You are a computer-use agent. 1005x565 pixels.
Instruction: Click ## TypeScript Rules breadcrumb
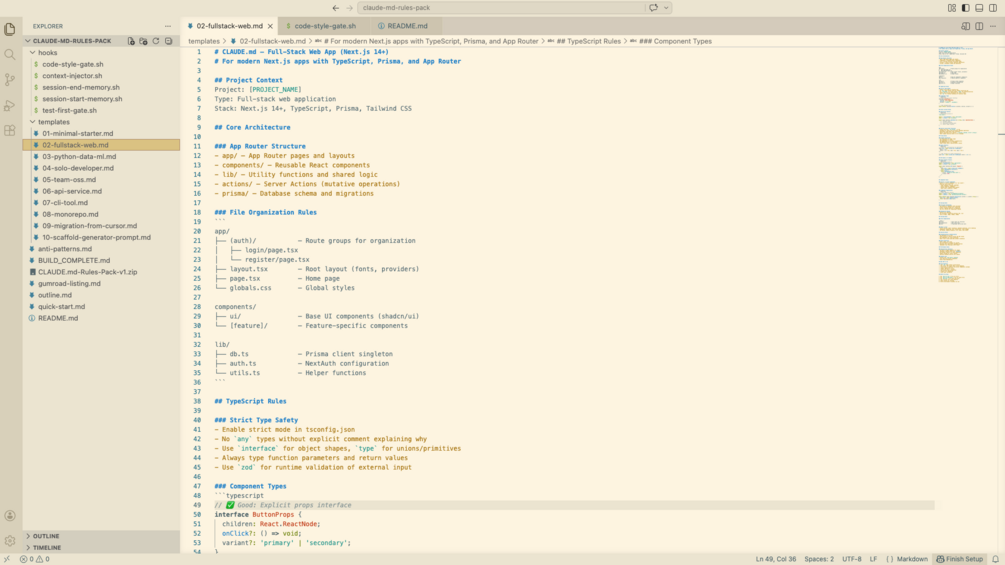click(x=588, y=41)
